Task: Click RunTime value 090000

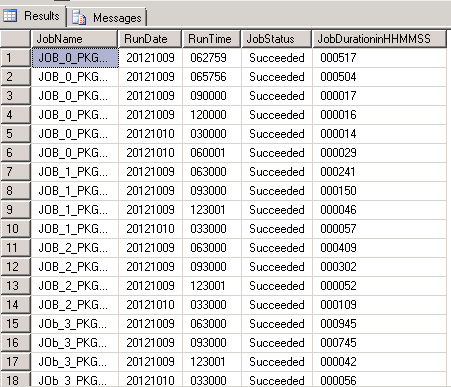Action: pyautogui.click(x=208, y=96)
